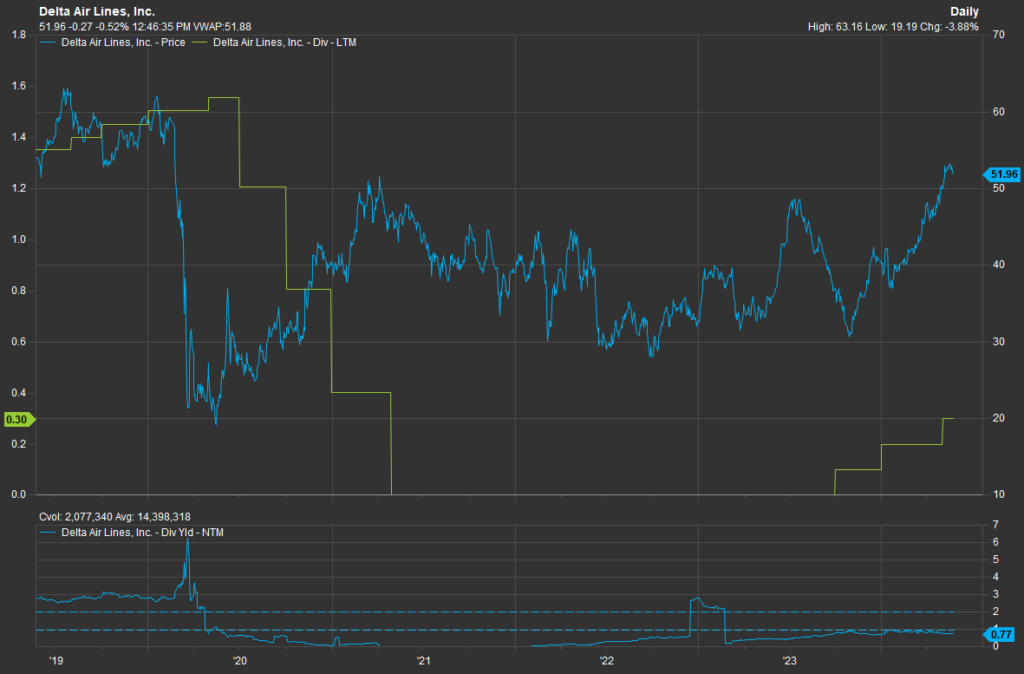This screenshot has height=674, width=1024.
Task: Click the blue 0.77 yield value tag
Action: click(x=1000, y=634)
